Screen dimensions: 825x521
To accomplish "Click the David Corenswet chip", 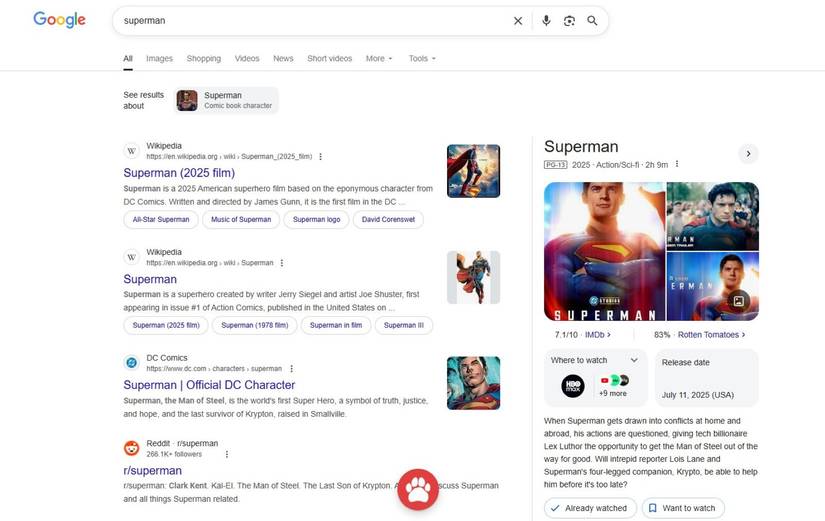I will (388, 219).
